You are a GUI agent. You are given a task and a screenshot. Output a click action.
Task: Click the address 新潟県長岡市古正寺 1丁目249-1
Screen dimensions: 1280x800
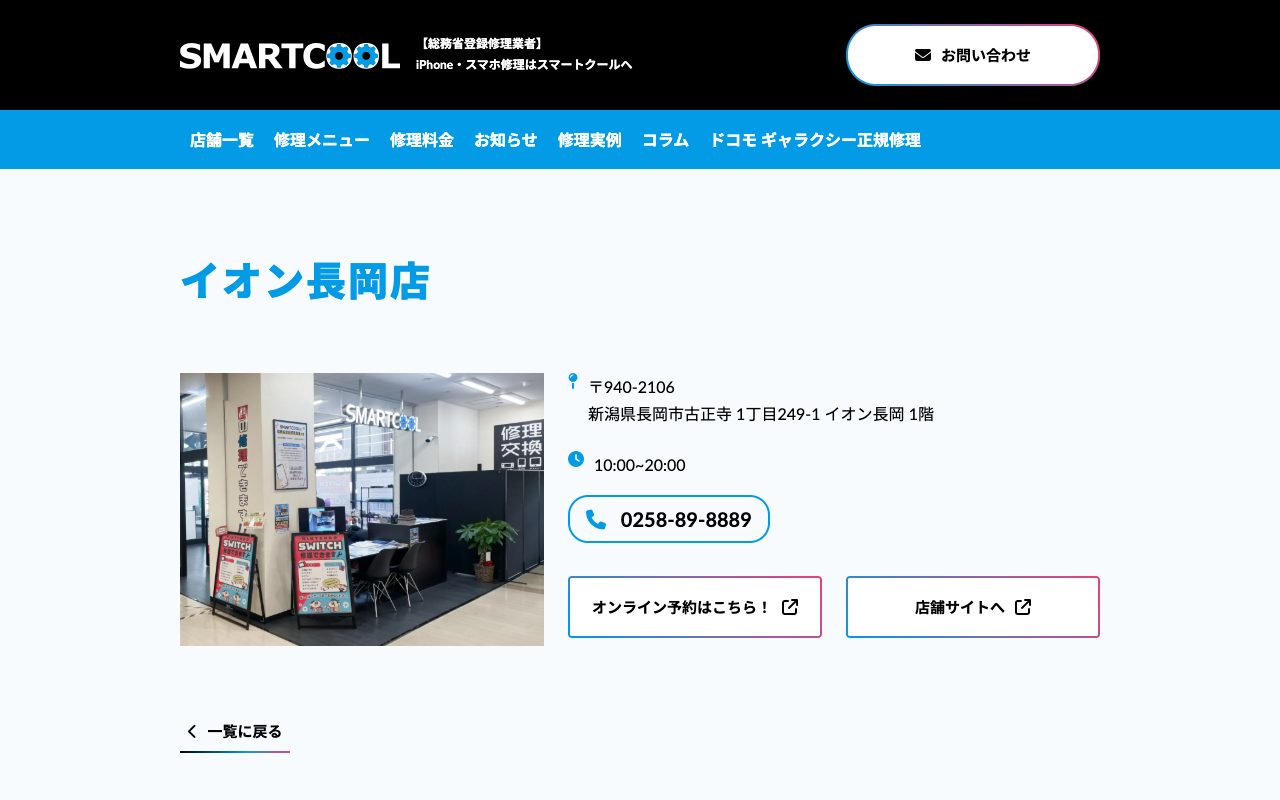(705, 414)
